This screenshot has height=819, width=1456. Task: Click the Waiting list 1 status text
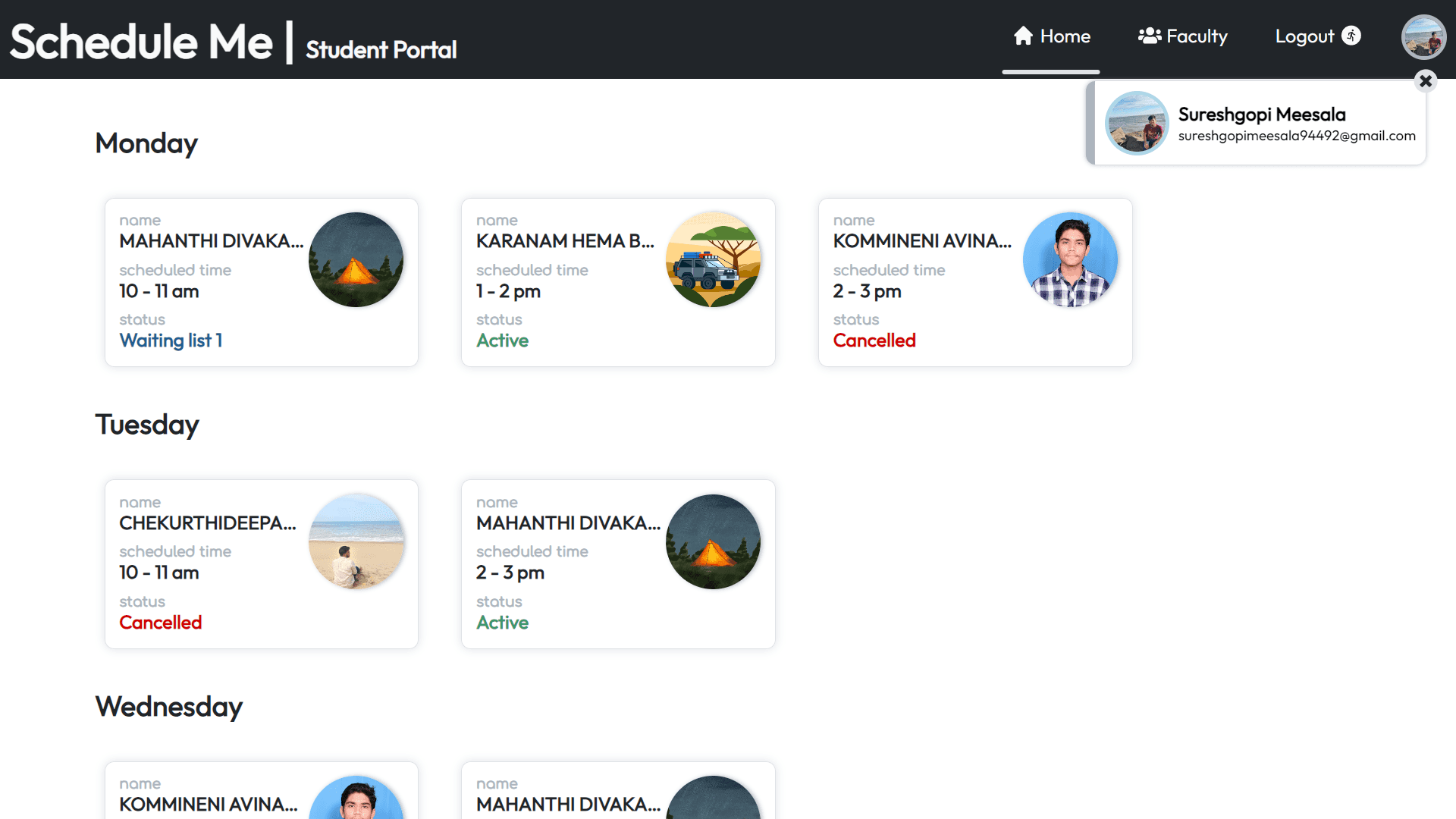(x=171, y=340)
